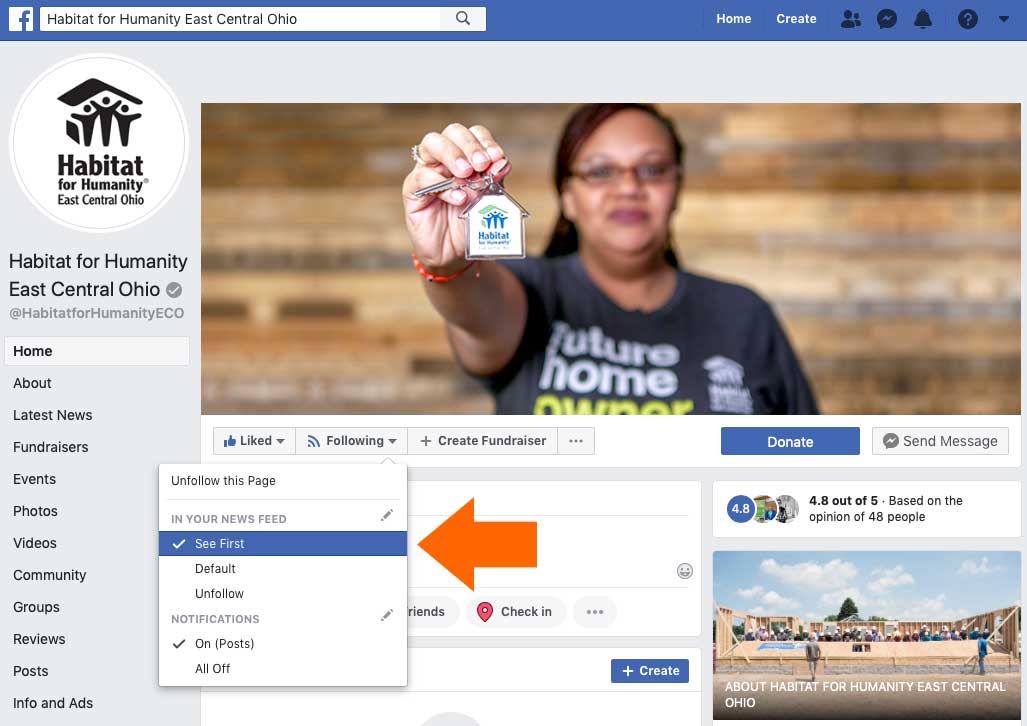Image resolution: width=1027 pixels, height=726 pixels.
Task: Click the verified badge next to page name
Action: pos(174,290)
